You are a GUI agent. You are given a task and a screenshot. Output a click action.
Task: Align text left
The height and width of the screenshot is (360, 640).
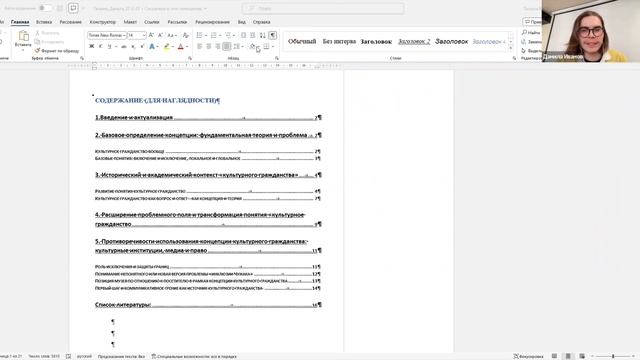coord(200,47)
